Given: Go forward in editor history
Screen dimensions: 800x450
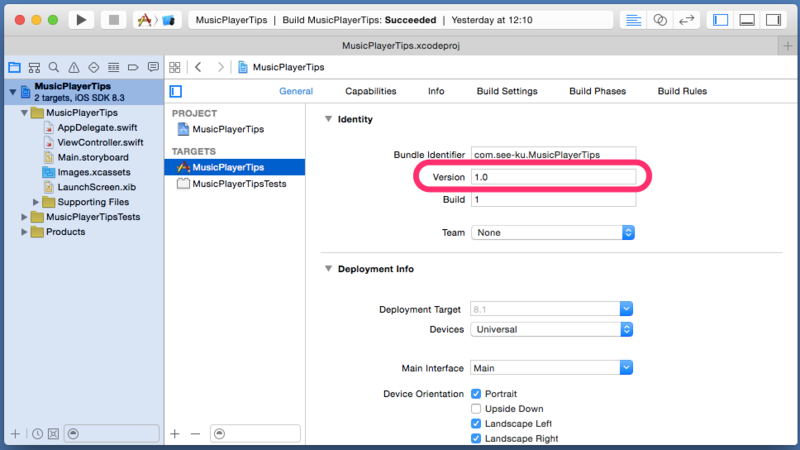Looking at the screenshot, I should [x=220, y=67].
